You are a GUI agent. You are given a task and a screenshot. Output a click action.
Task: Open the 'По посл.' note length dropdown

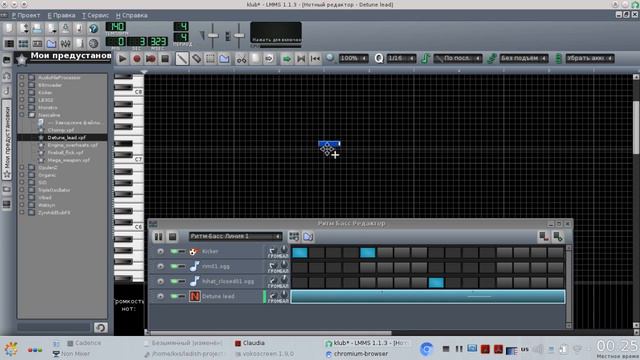pyautogui.click(x=458, y=58)
